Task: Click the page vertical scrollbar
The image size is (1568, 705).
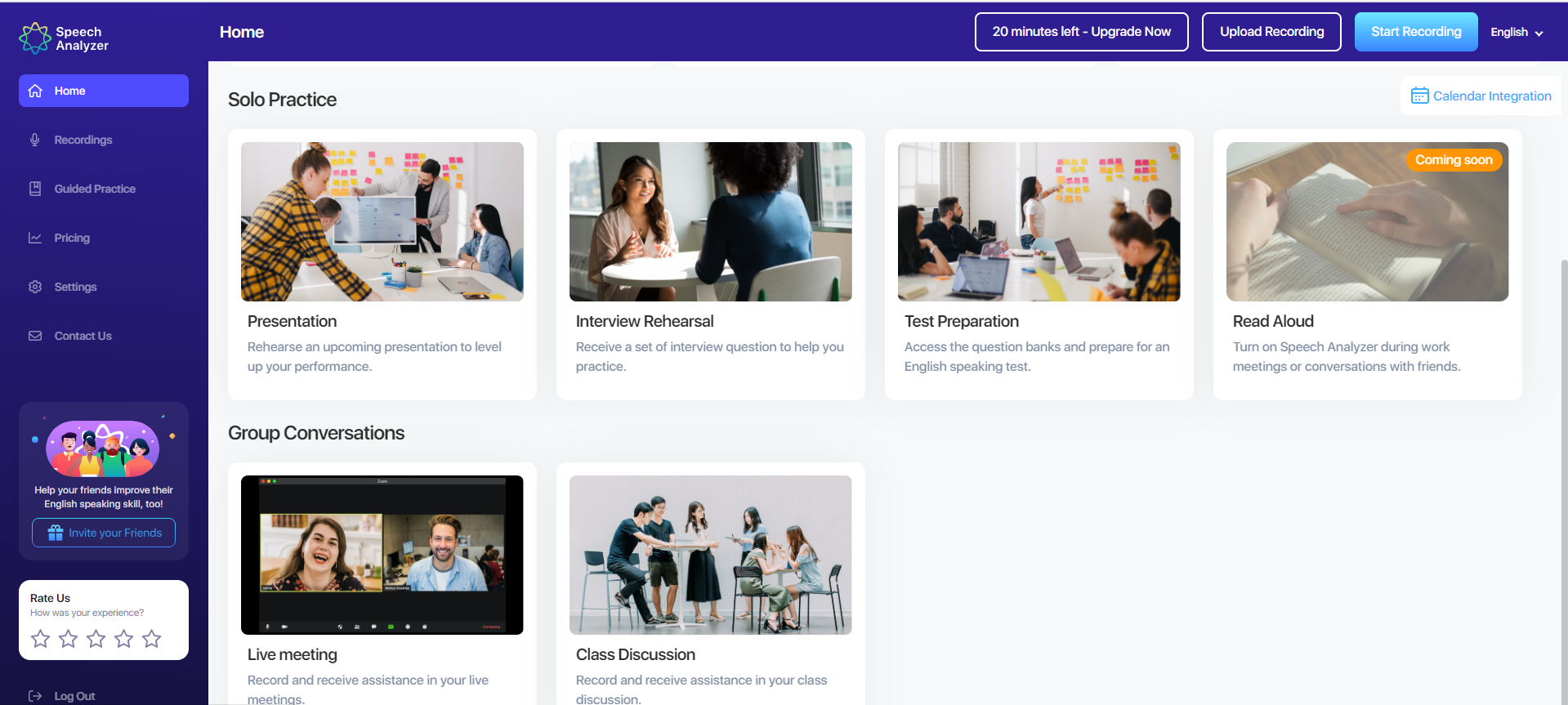Action: pyautogui.click(x=1564, y=482)
